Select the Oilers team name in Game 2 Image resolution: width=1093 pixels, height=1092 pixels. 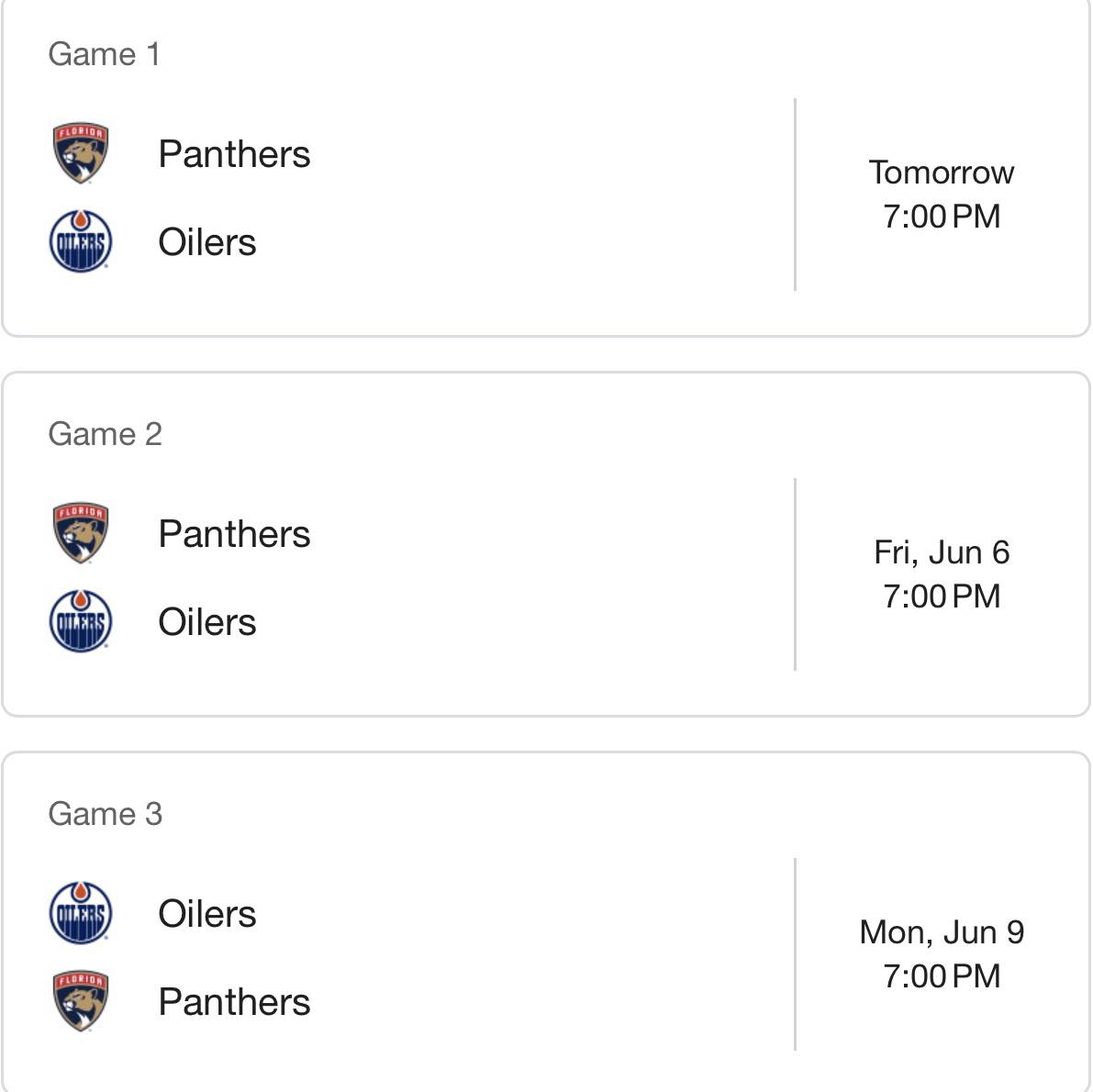coord(207,621)
